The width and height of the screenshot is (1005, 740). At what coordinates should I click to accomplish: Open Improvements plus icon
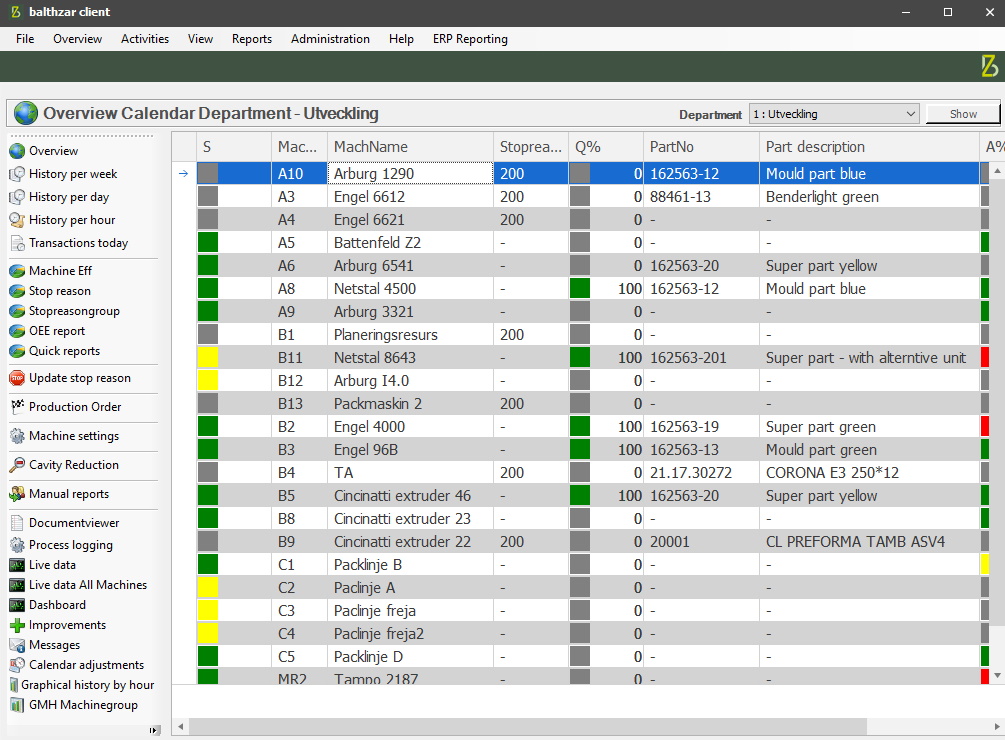tap(17, 625)
